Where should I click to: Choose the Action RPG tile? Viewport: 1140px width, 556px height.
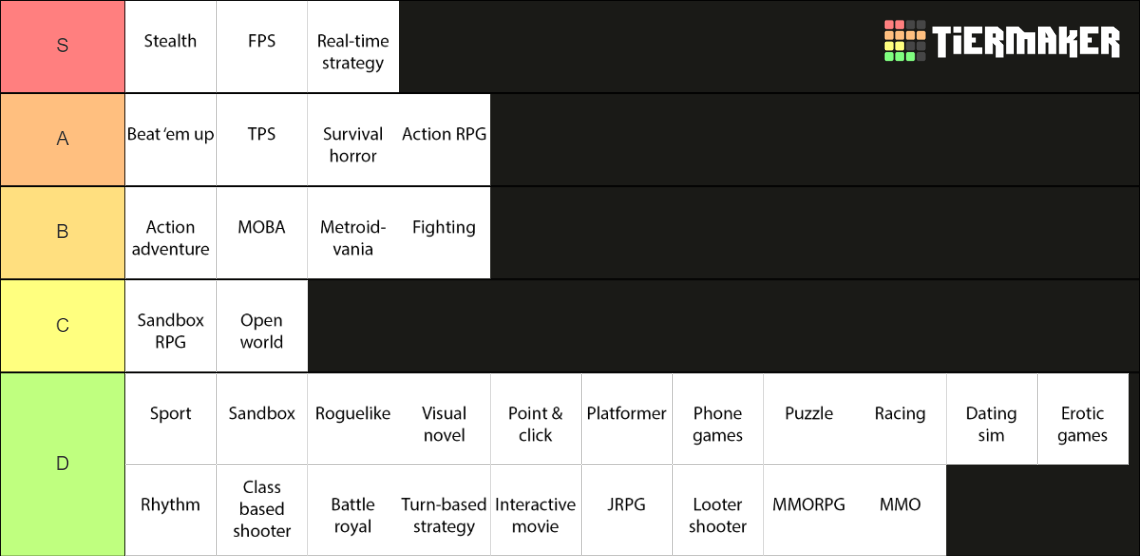coord(444,139)
